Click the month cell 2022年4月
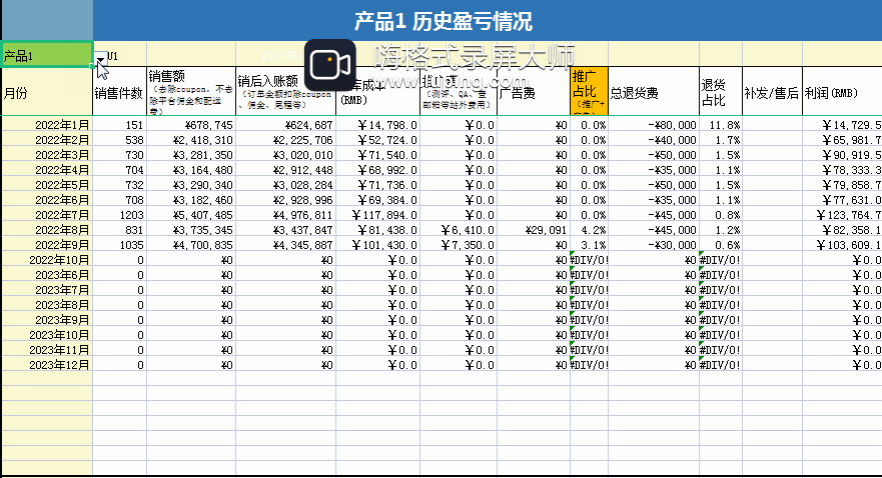 (47, 170)
